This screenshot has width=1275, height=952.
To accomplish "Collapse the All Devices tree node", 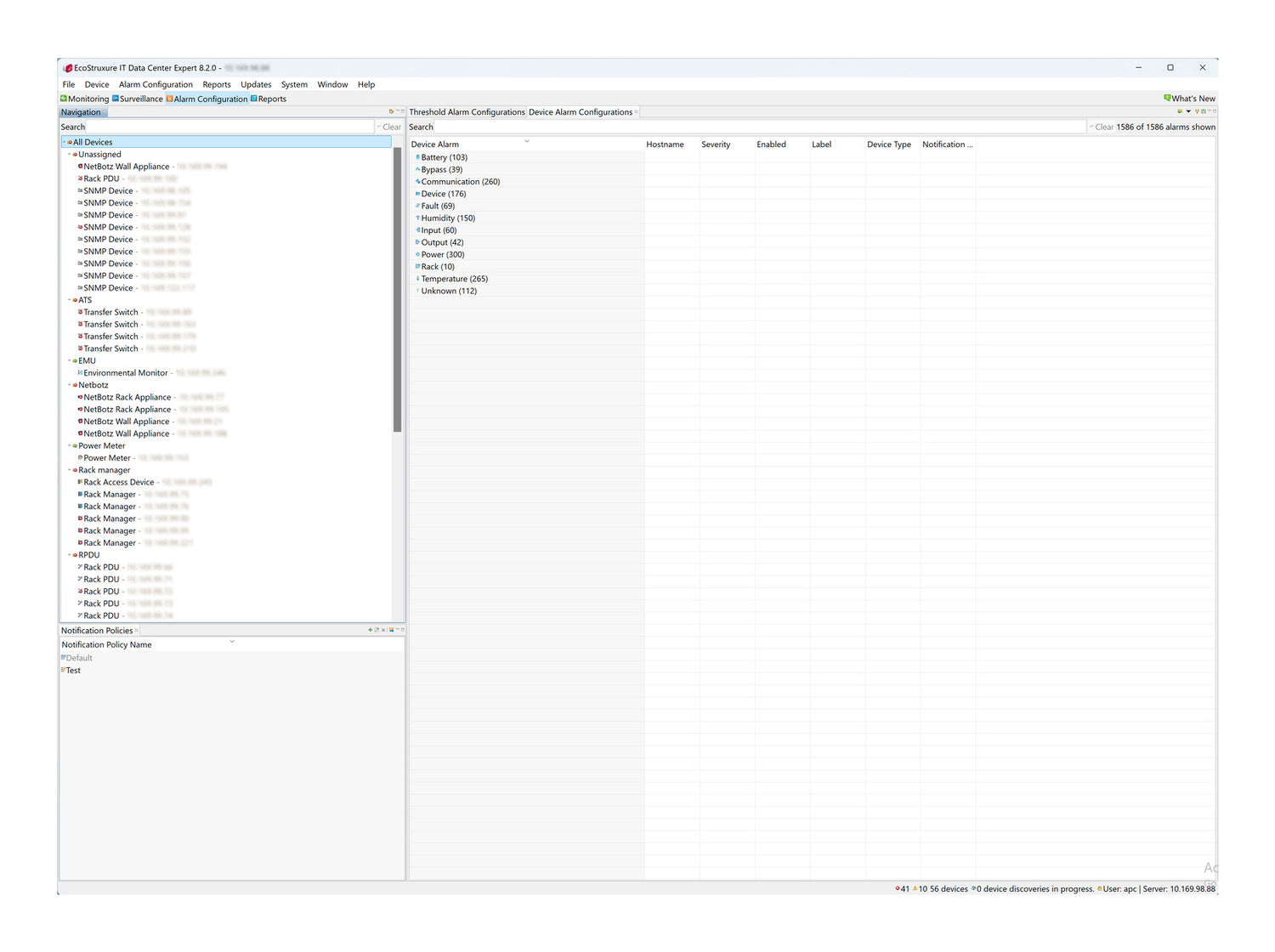I will coord(65,142).
